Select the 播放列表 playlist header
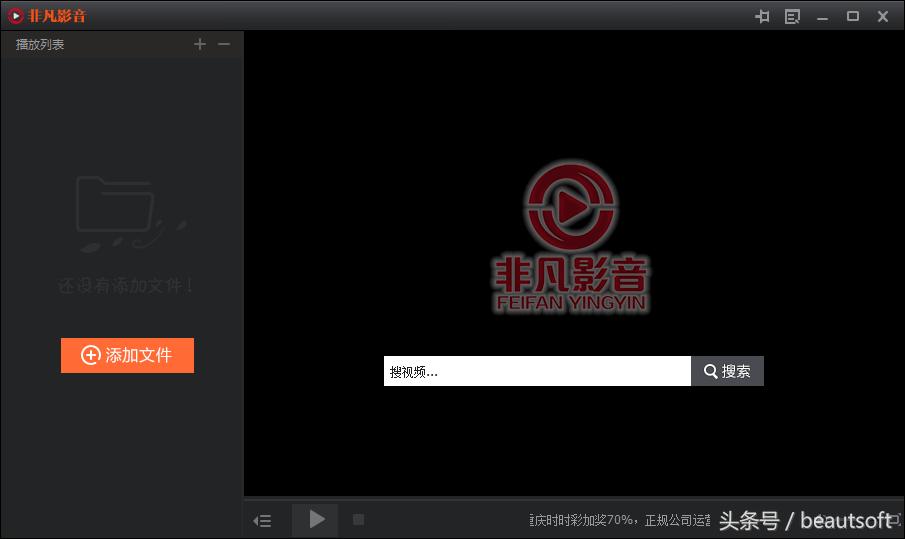 40,44
